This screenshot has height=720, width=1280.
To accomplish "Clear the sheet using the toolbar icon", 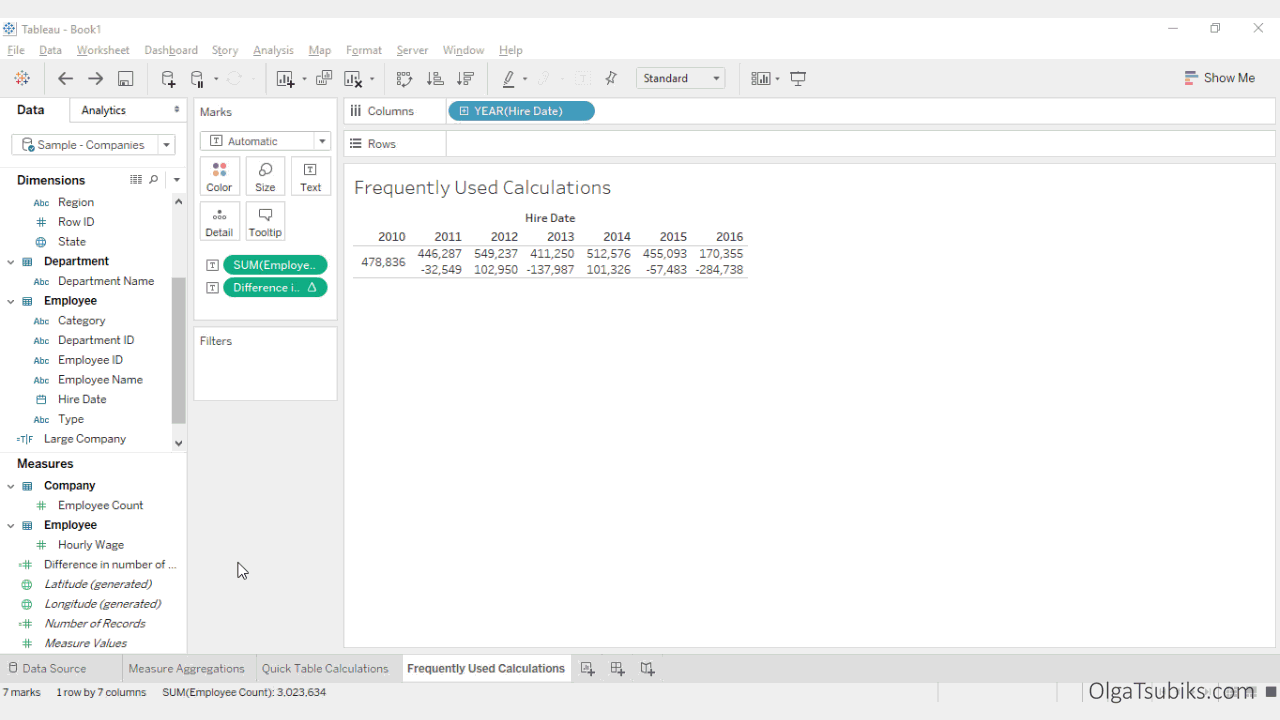I will coord(353,78).
